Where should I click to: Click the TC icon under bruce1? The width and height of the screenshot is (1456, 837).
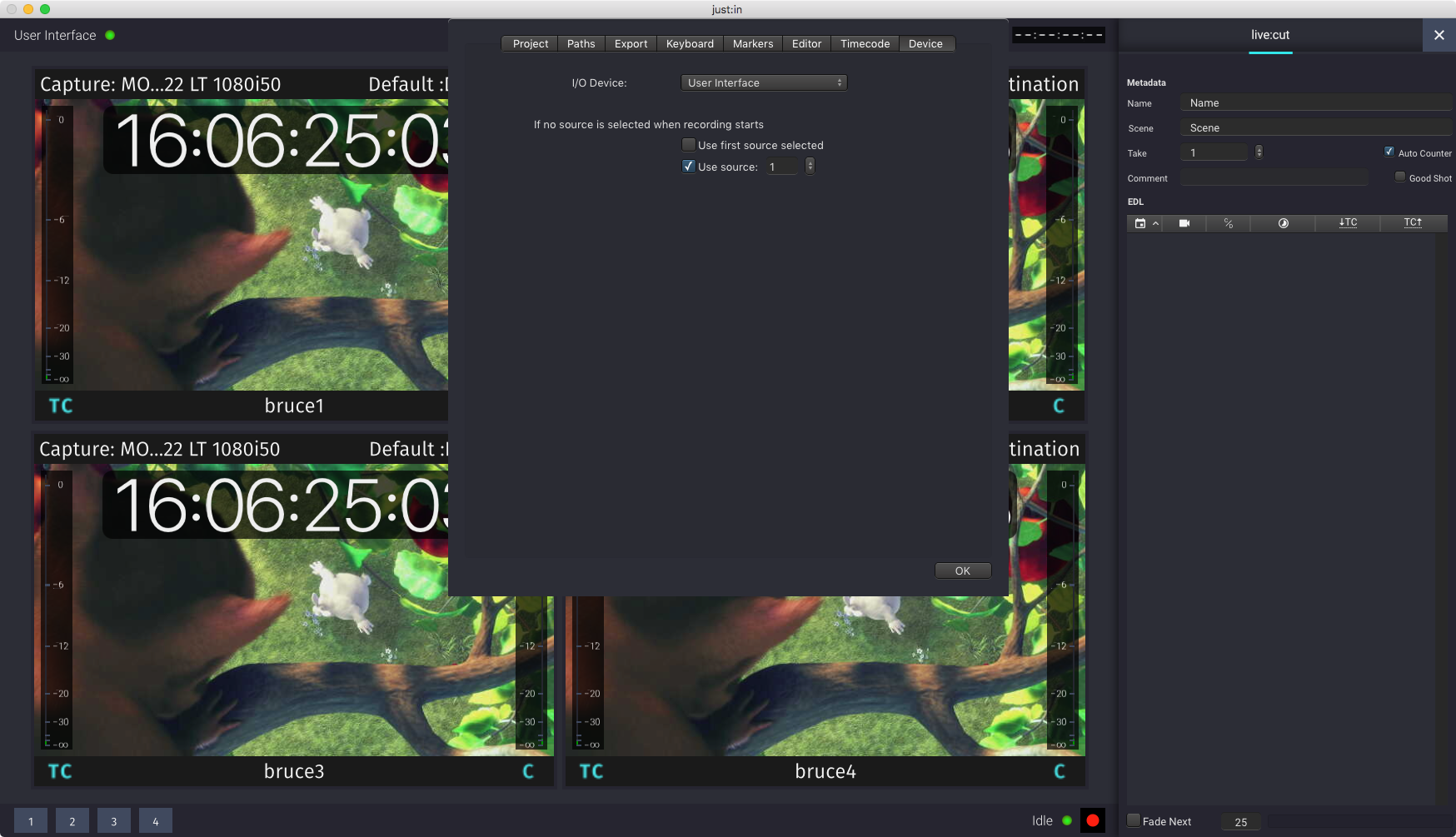(61, 406)
